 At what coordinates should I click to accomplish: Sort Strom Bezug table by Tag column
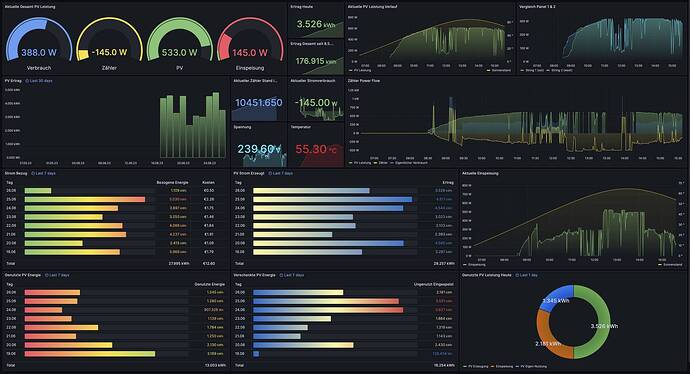(x=10, y=182)
